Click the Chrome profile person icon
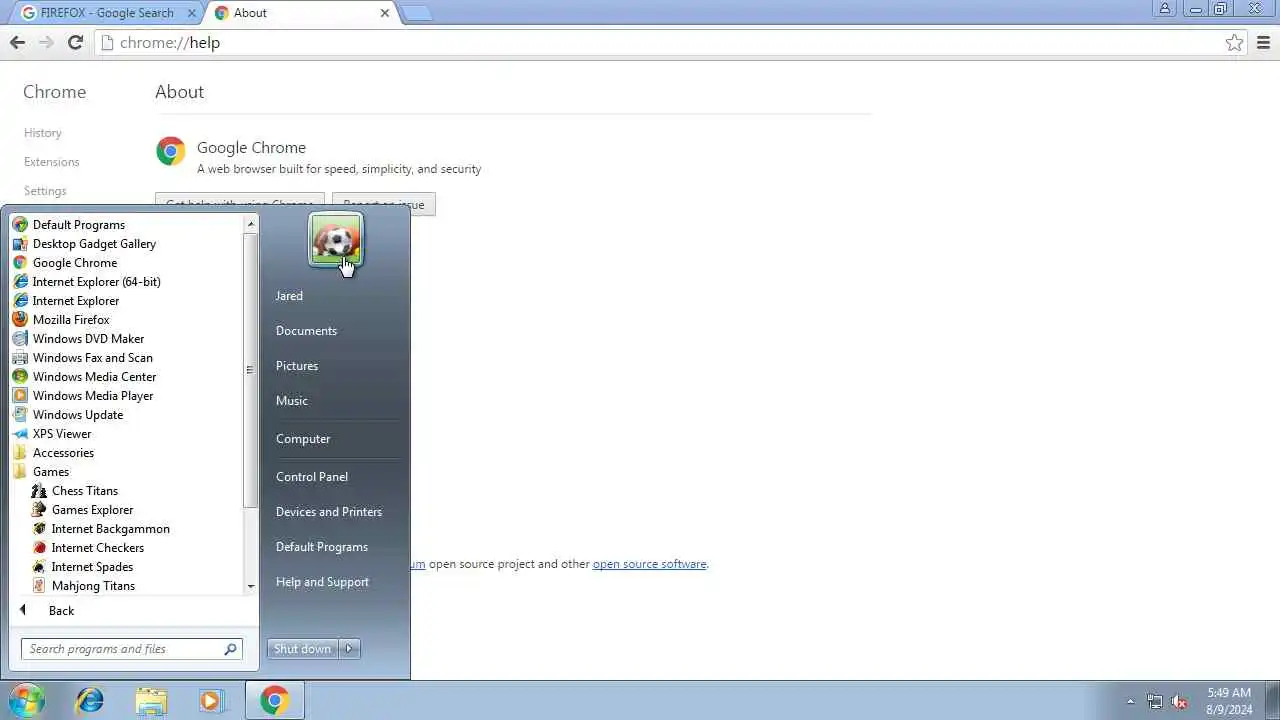The height and width of the screenshot is (720, 1280). click(x=1164, y=9)
